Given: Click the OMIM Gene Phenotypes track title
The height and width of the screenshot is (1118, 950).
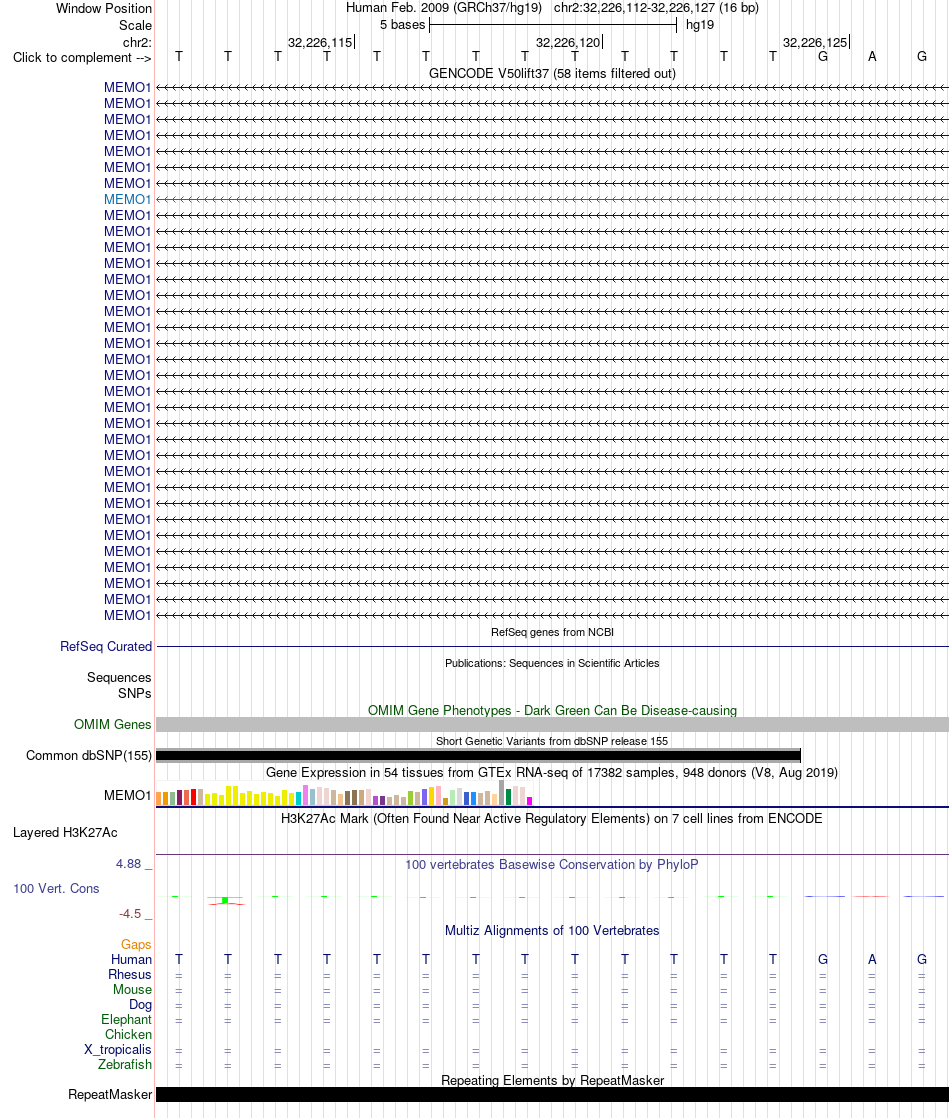Looking at the screenshot, I should (x=552, y=711).
